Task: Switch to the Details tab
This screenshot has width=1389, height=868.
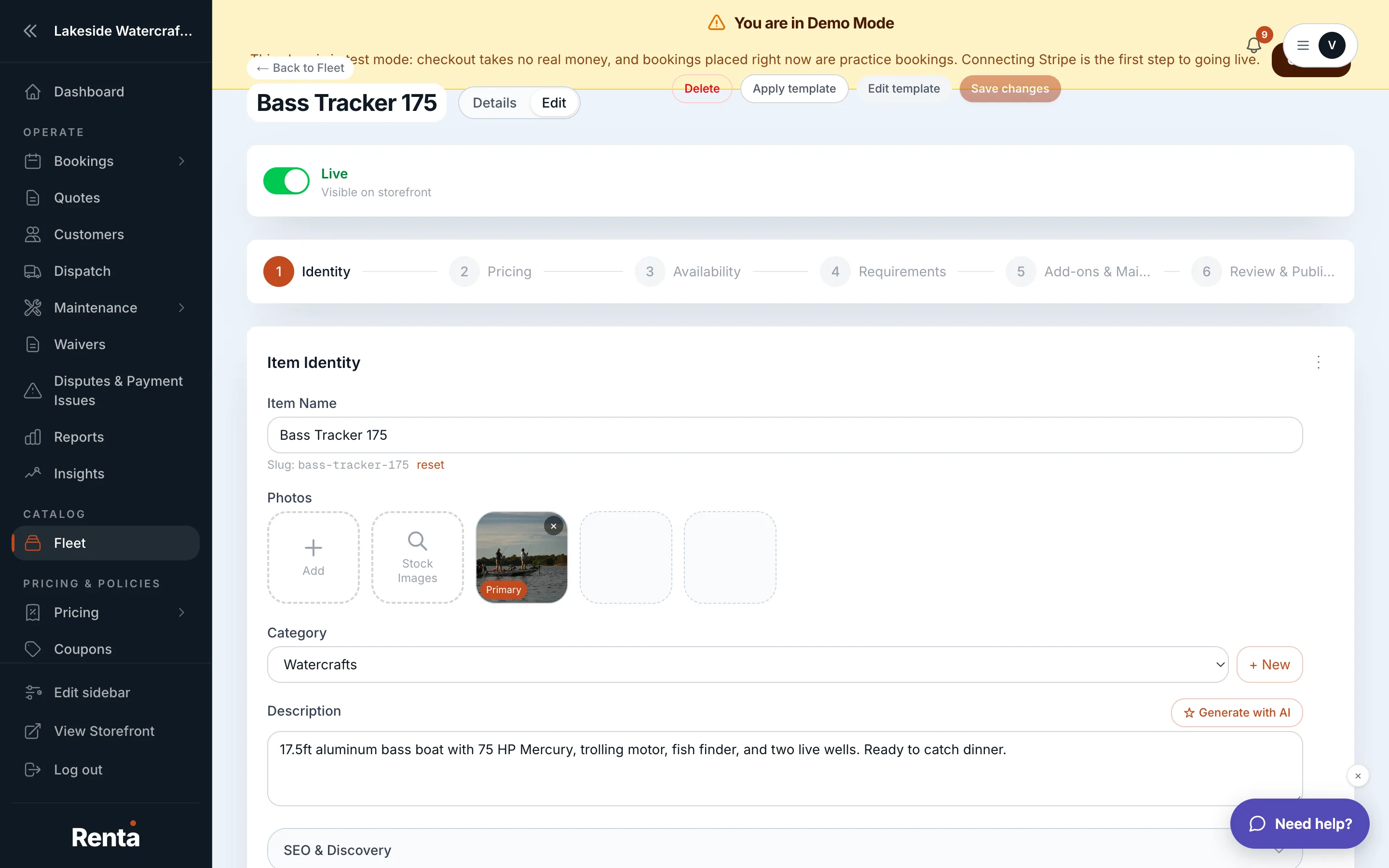Action: [x=494, y=103]
